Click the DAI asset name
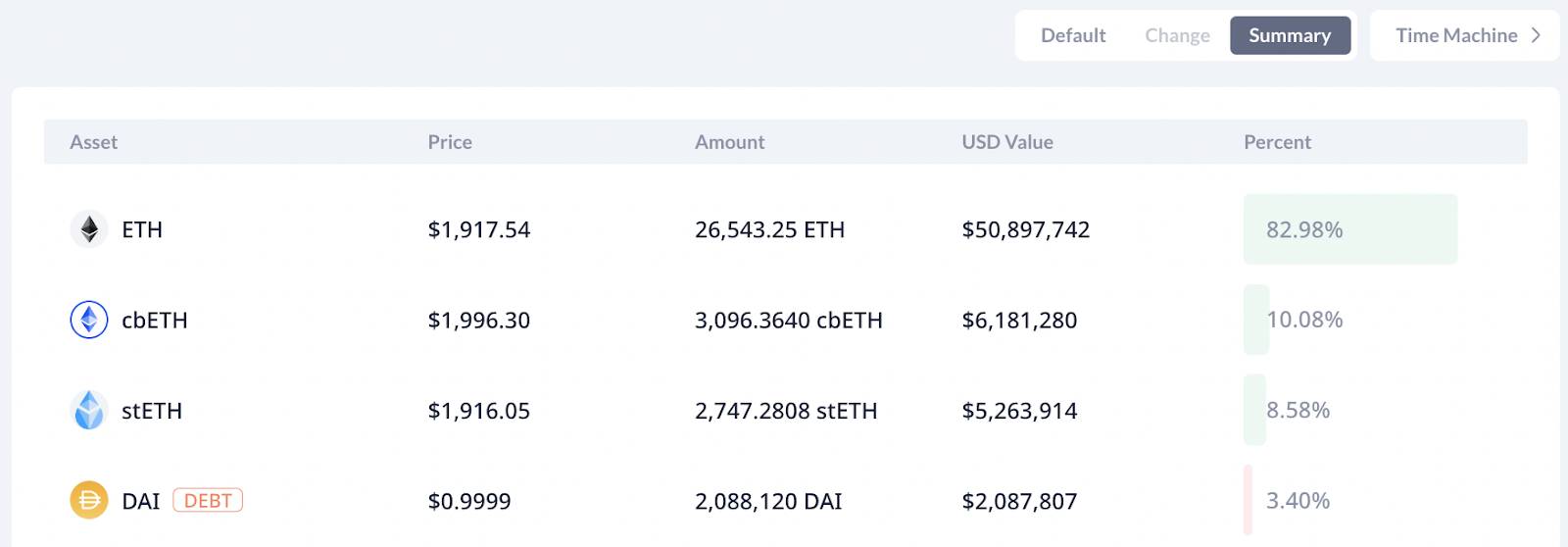Screen dimensions: 1568x547 pyautogui.click(x=141, y=500)
